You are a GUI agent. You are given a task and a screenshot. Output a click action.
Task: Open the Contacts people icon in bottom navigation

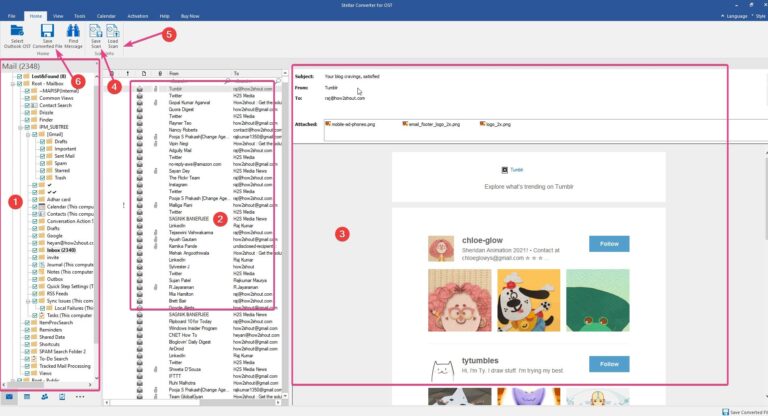coord(45,396)
